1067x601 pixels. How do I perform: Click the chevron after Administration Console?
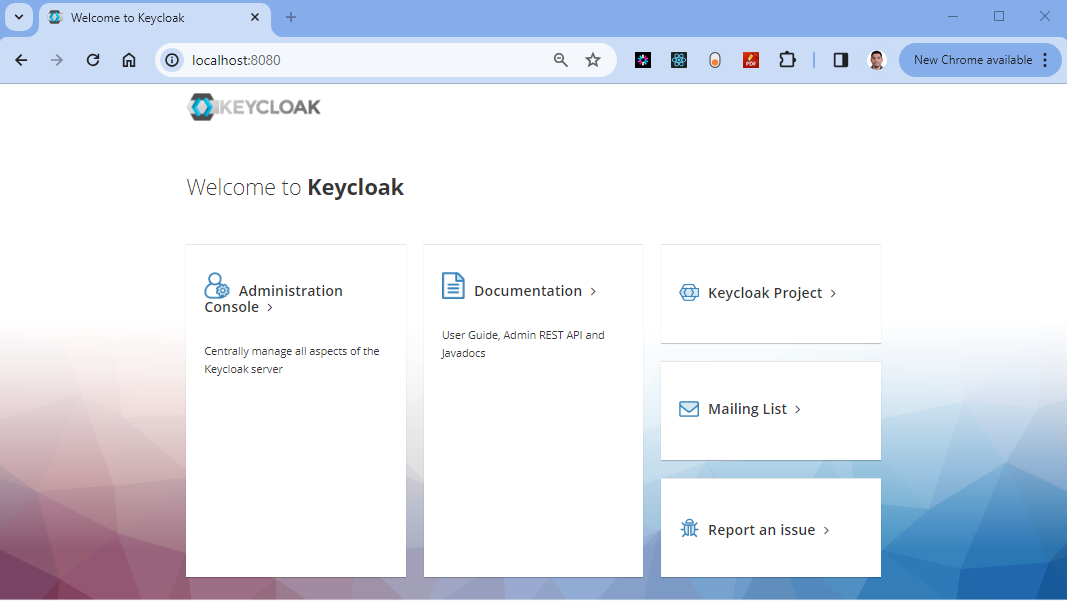[270, 308]
